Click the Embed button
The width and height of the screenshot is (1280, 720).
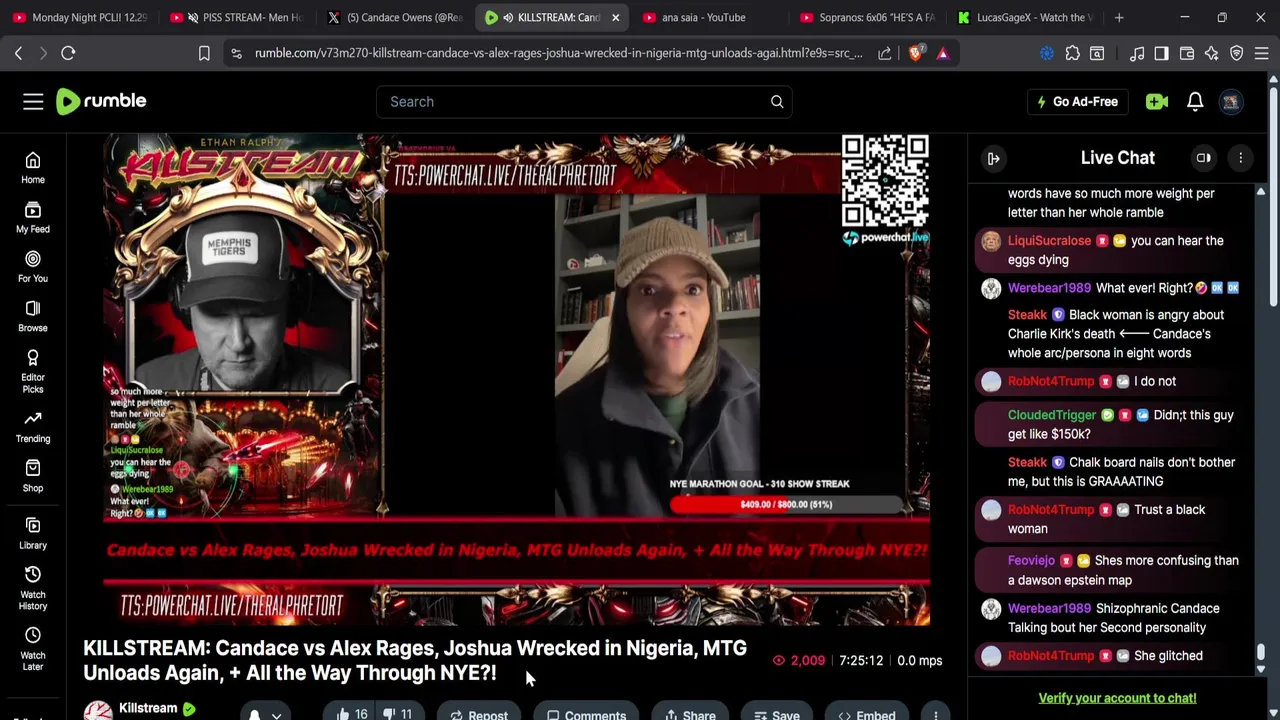click(x=867, y=714)
